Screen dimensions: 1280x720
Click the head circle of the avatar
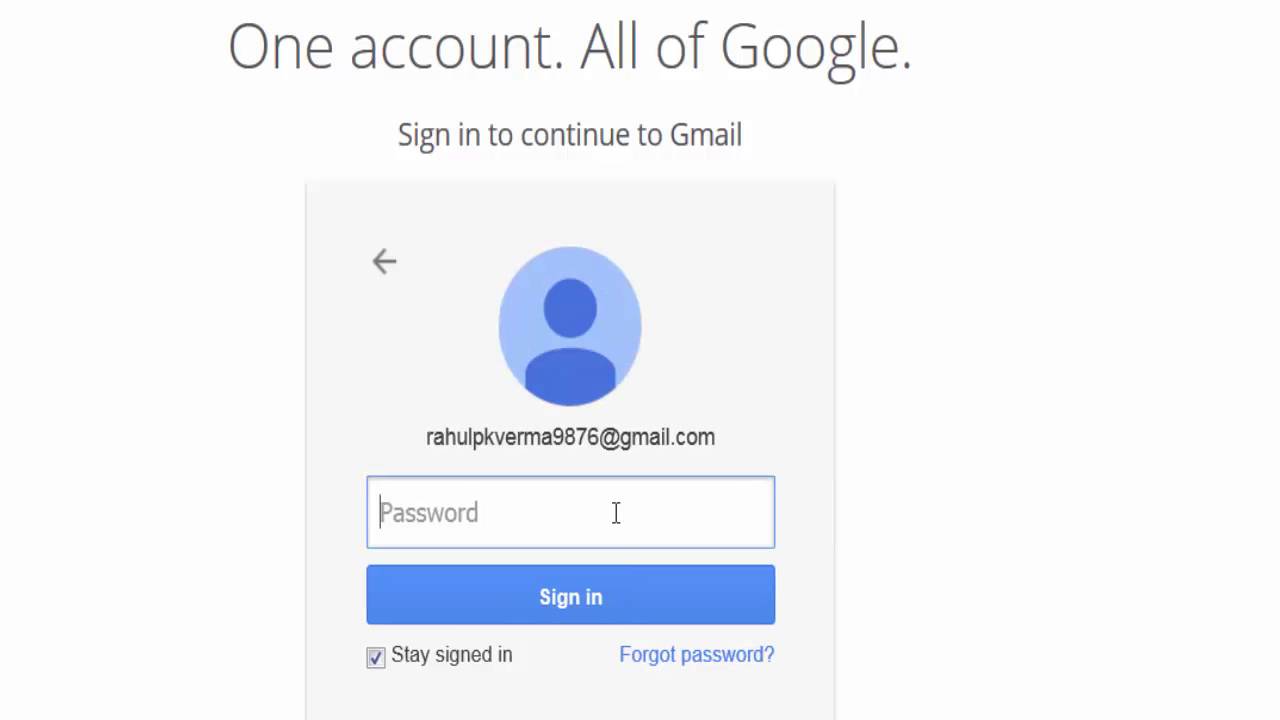(x=570, y=306)
